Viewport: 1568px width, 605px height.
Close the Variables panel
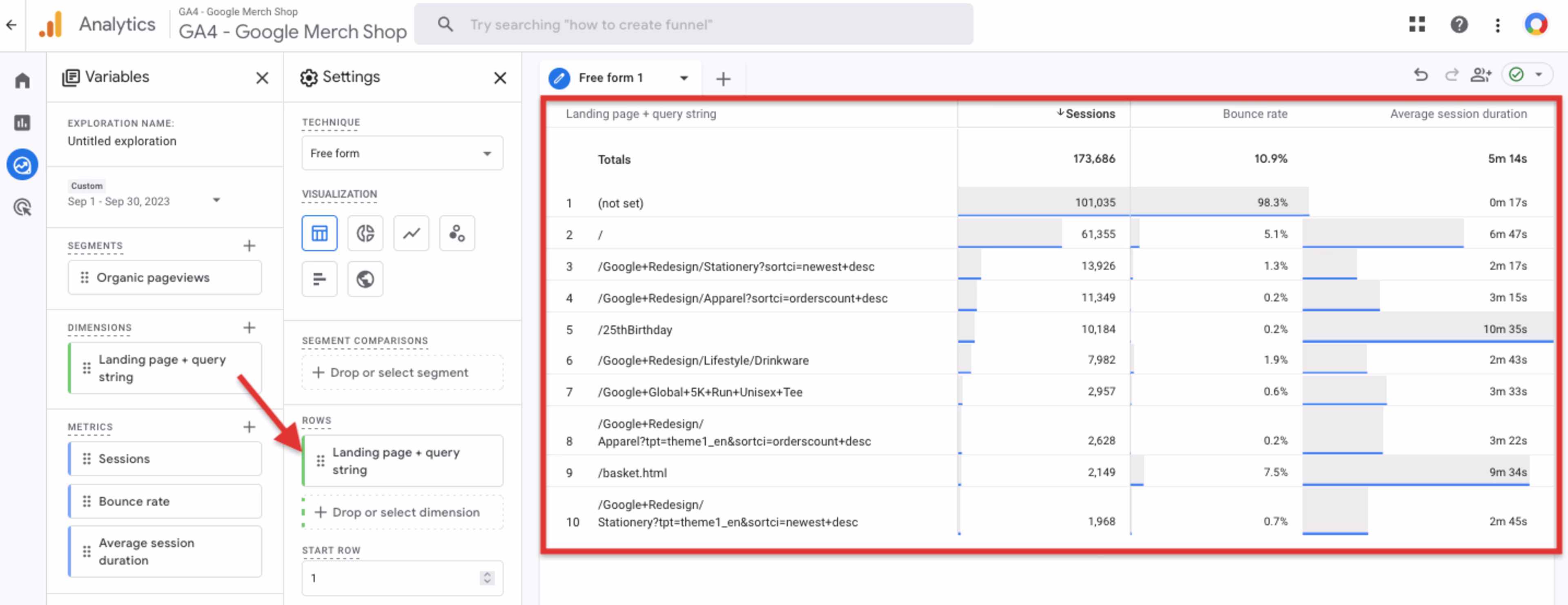click(x=262, y=78)
